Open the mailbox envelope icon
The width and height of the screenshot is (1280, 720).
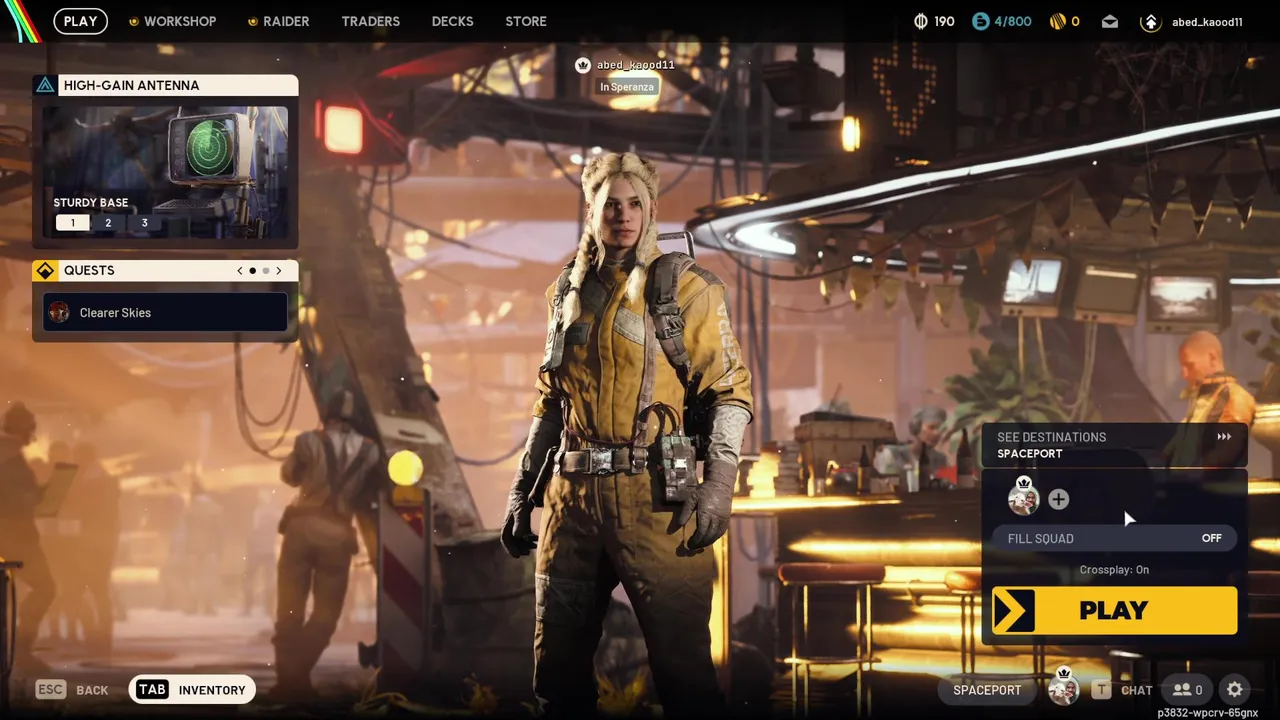click(x=1110, y=21)
